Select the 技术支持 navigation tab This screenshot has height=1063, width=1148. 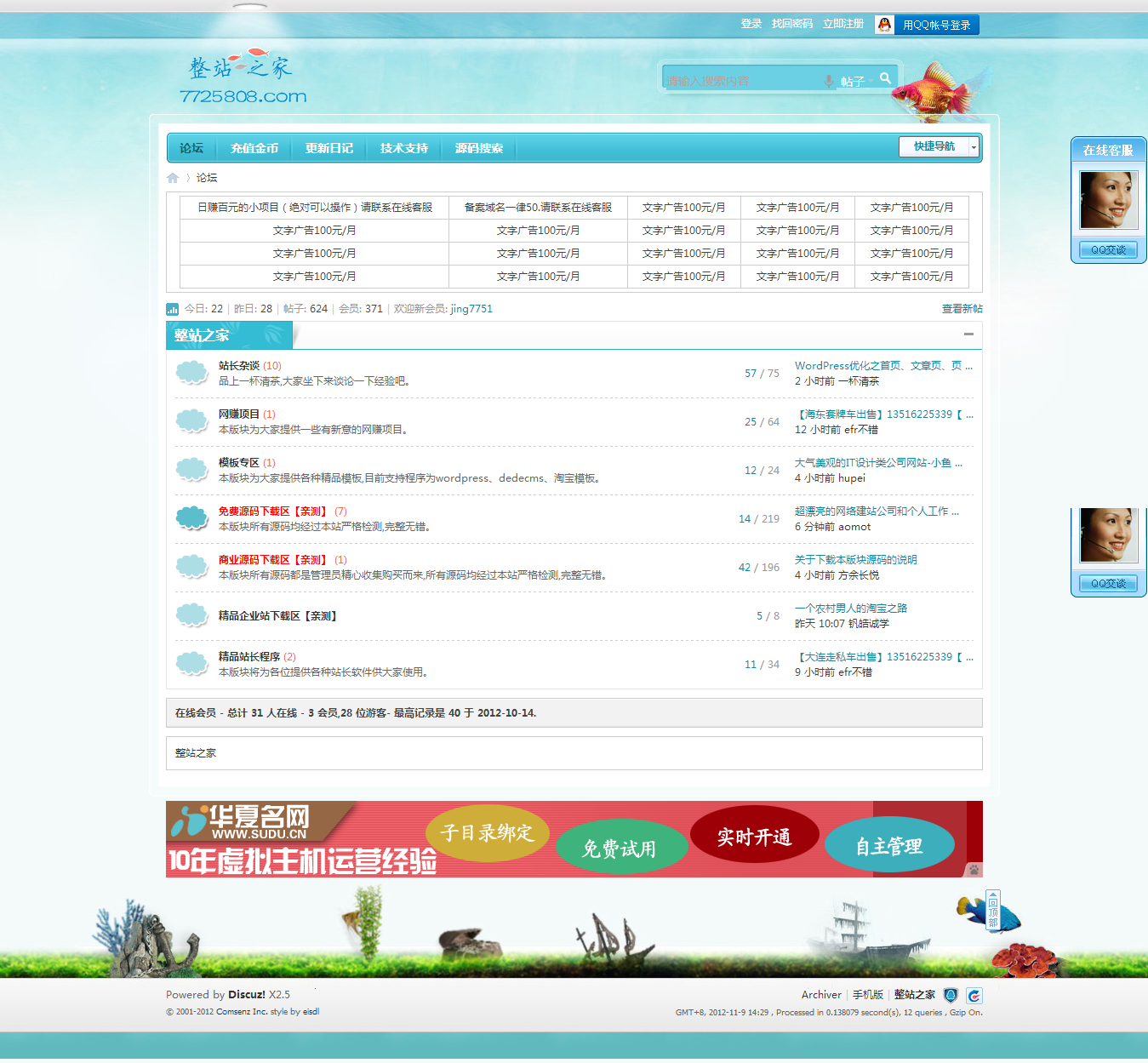[x=404, y=148]
